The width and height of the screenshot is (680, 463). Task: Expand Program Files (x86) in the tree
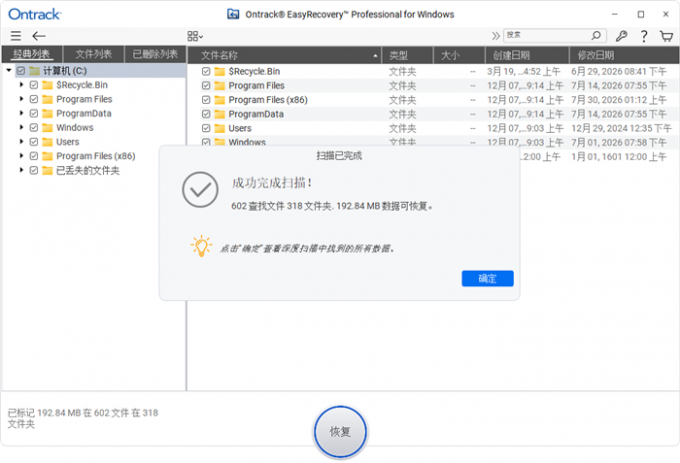pos(21,156)
